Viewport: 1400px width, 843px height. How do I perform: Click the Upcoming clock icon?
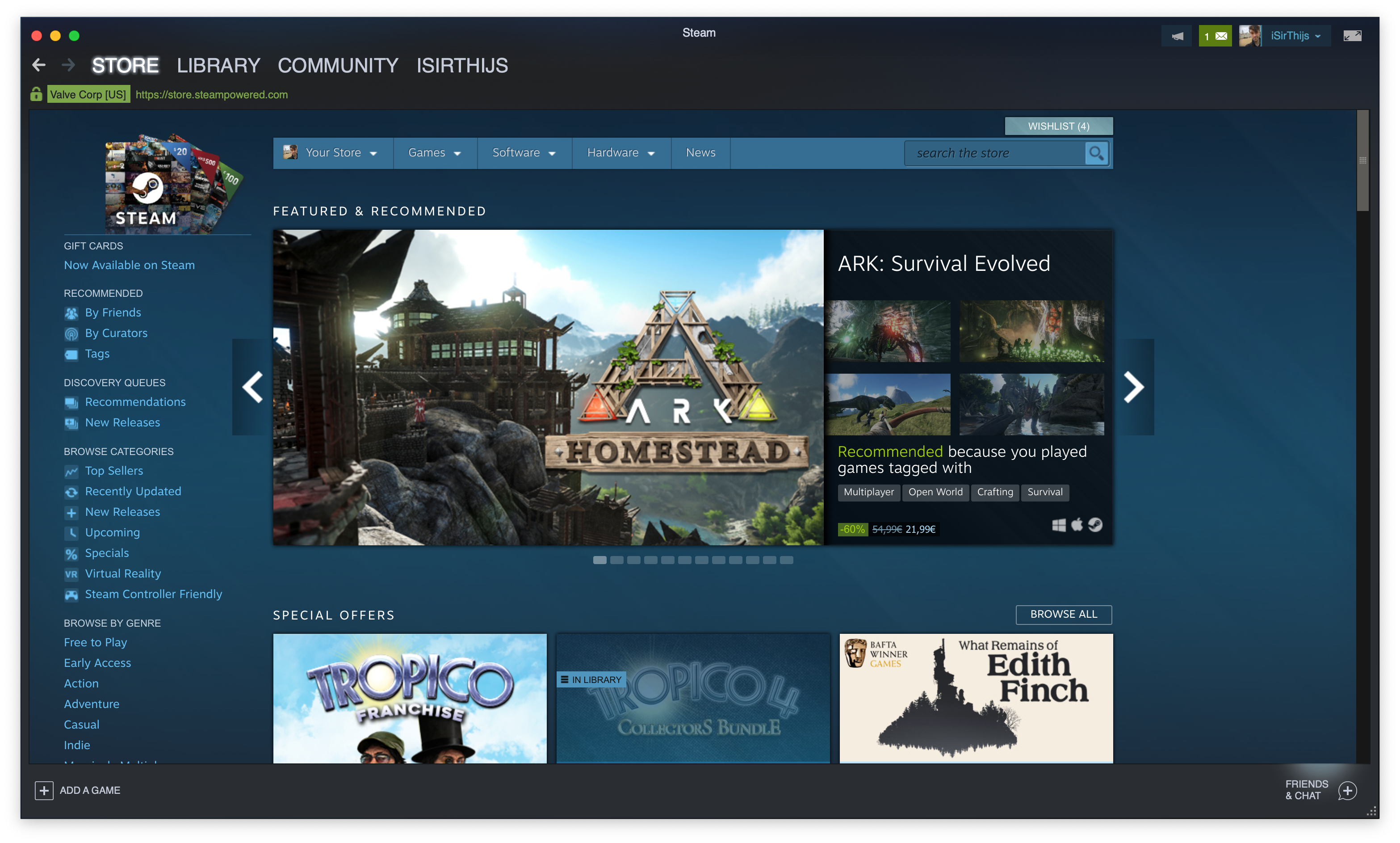tap(71, 532)
